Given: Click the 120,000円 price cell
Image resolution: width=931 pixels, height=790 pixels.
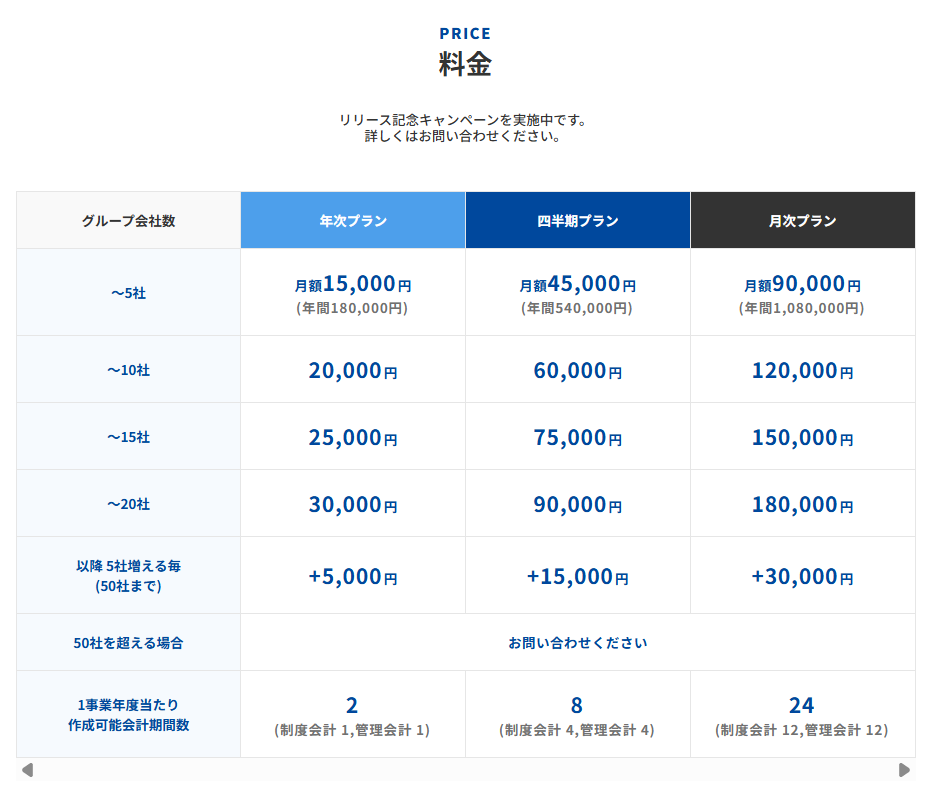Looking at the screenshot, I should 802,371.
